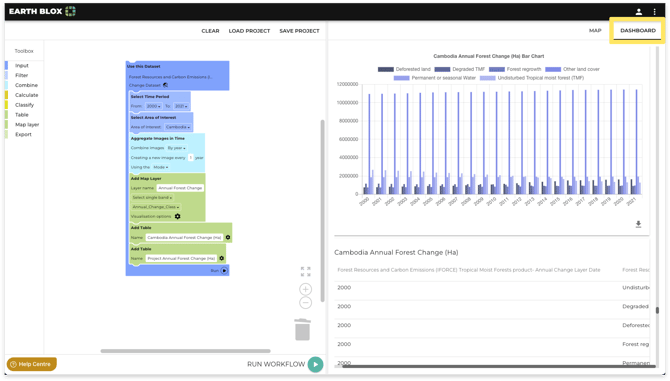The width and height of the screenshot is (670, 381).
Task: Click the Change Dataset globe icon
Action: [165, 85]
